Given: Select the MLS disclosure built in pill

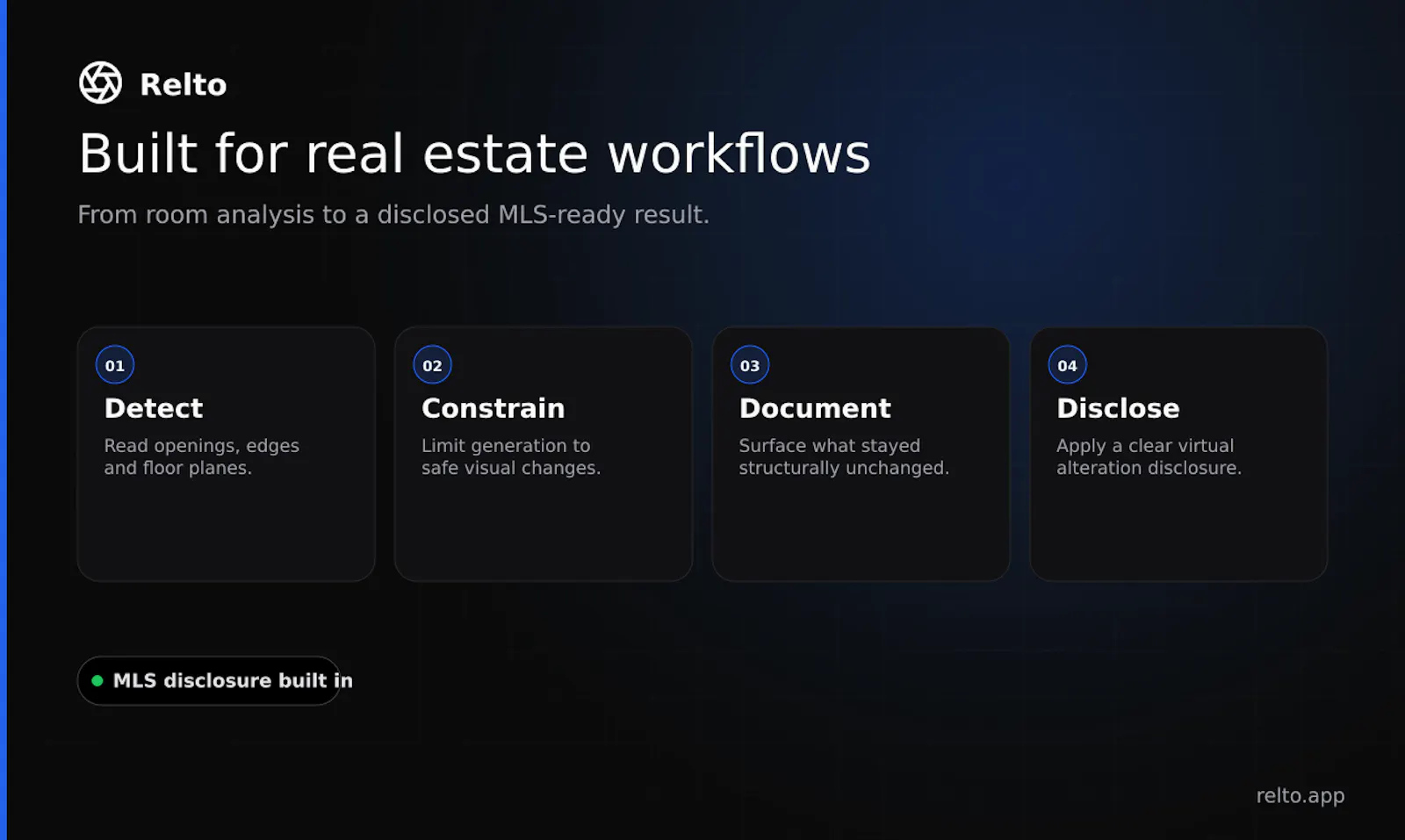Looking at the screenshot, I should (x=209, y=680).
